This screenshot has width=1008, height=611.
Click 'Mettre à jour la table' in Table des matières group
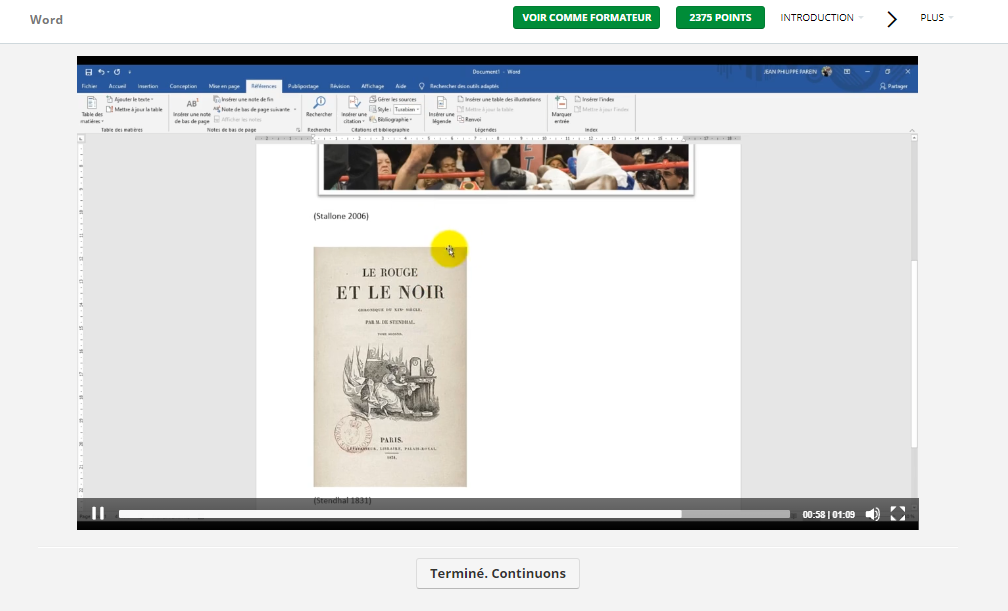[134, 109]
